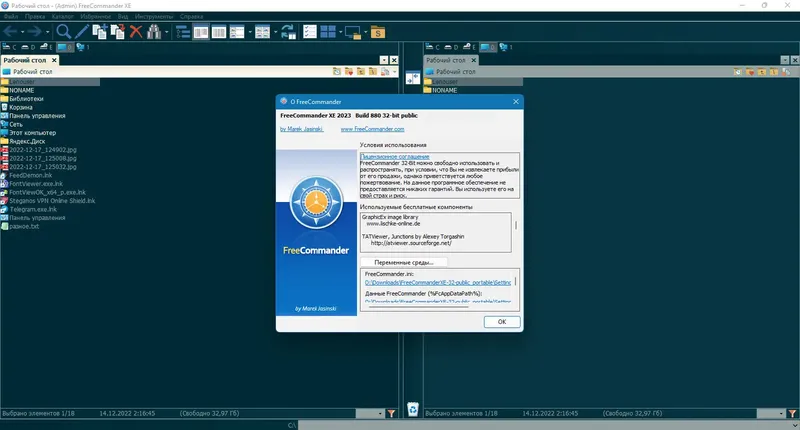Open the Правка menu
800x430 pixels.
(35, 16)
